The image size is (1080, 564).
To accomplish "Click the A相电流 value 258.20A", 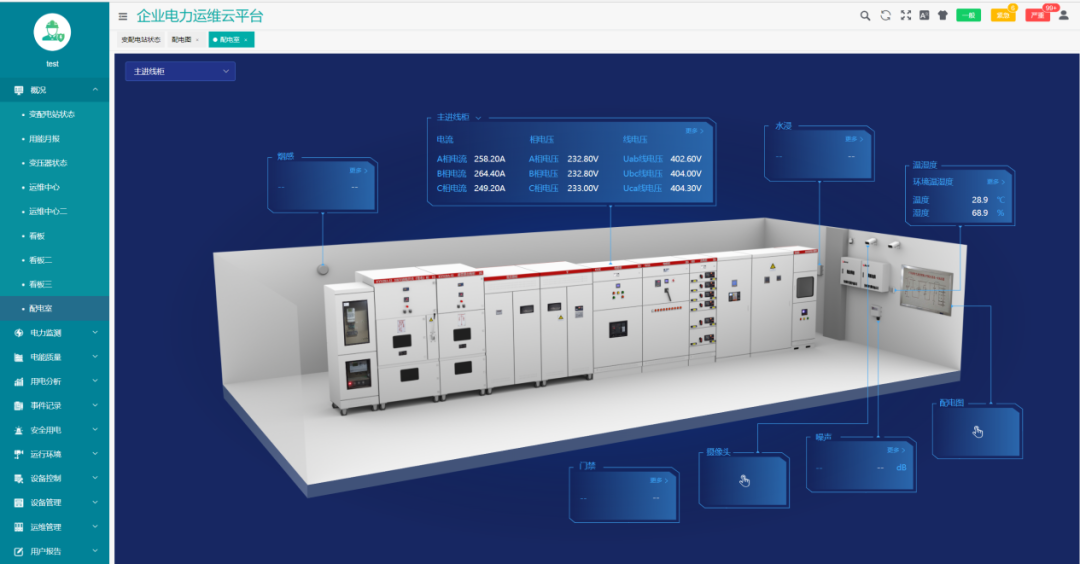I will click(490, 159).
